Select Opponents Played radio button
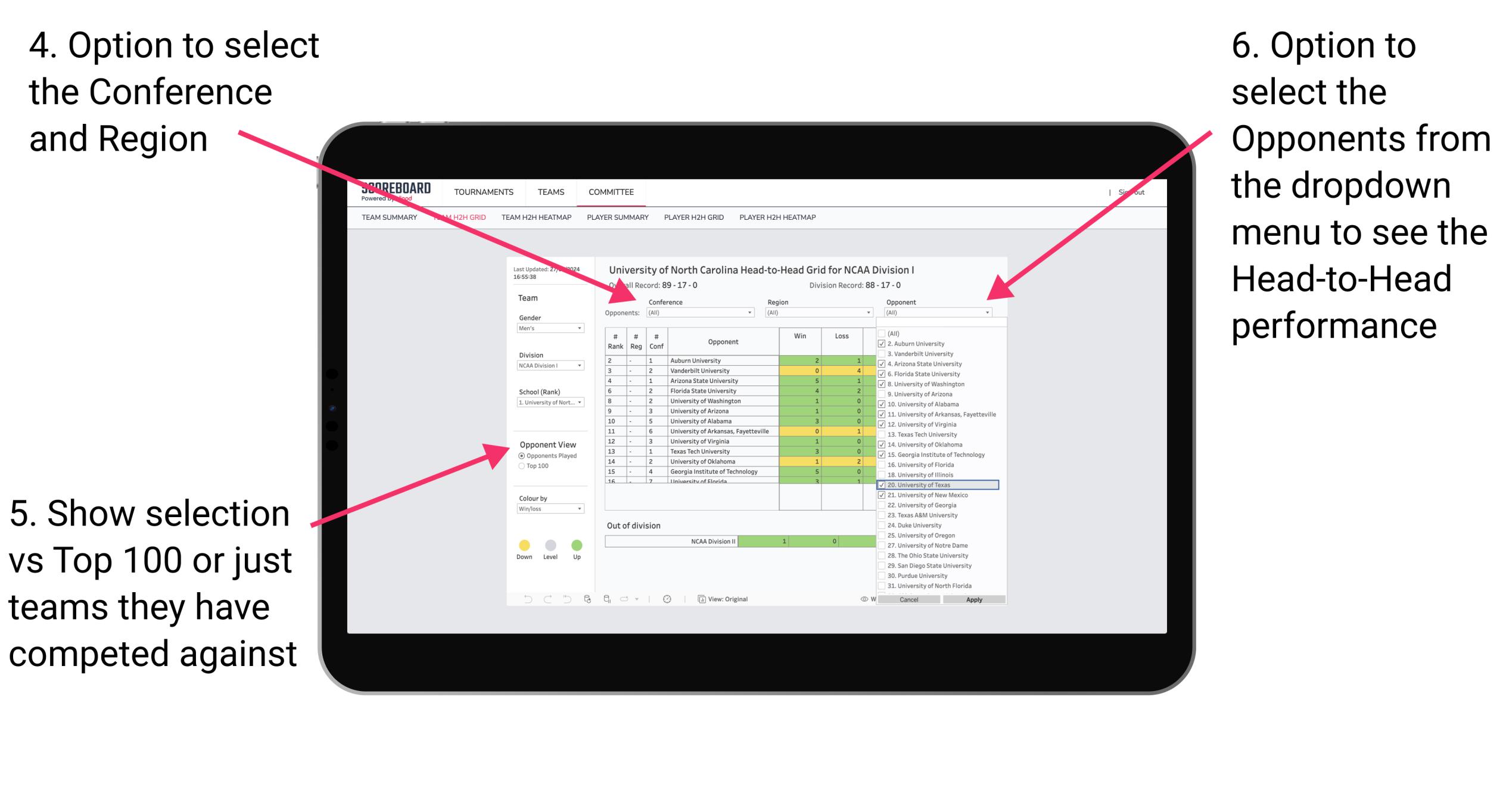Image resolution: width=1509 pixels, height=812 pixels. click(x=520, y=456)
